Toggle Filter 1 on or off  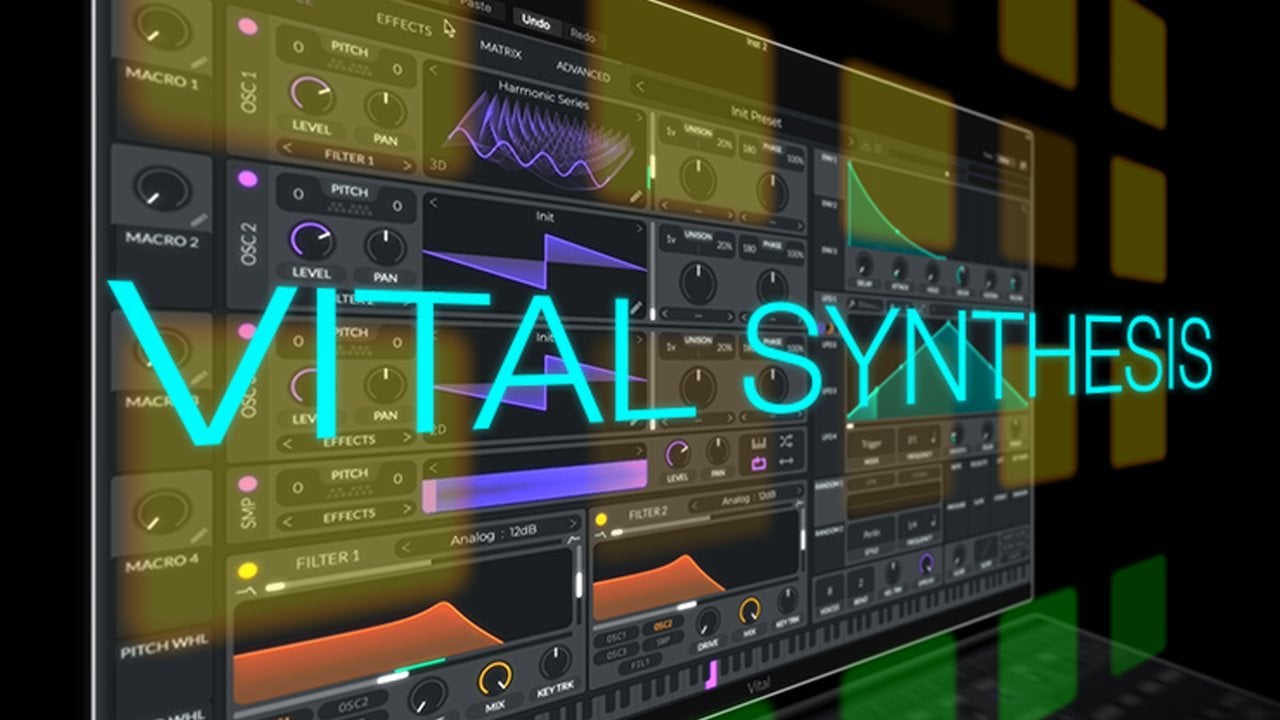click(x=247, y=571)
